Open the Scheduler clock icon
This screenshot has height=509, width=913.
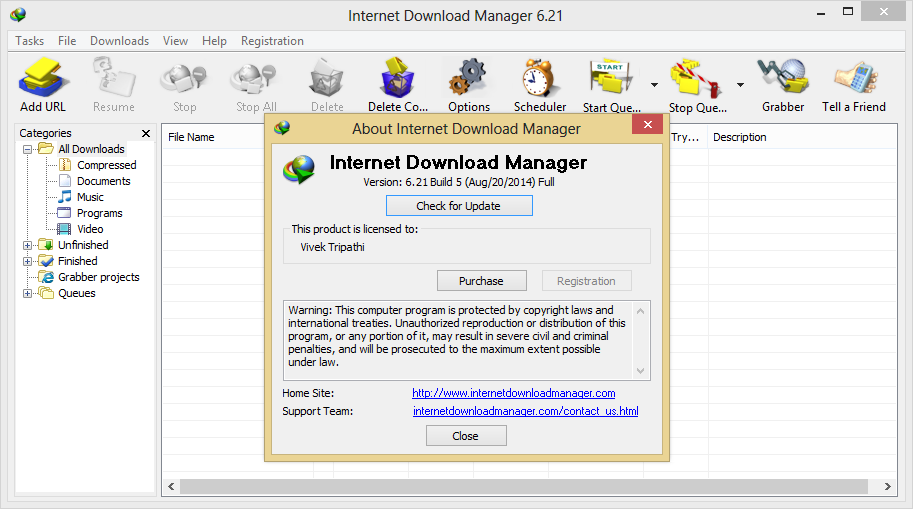coord(540,77)
